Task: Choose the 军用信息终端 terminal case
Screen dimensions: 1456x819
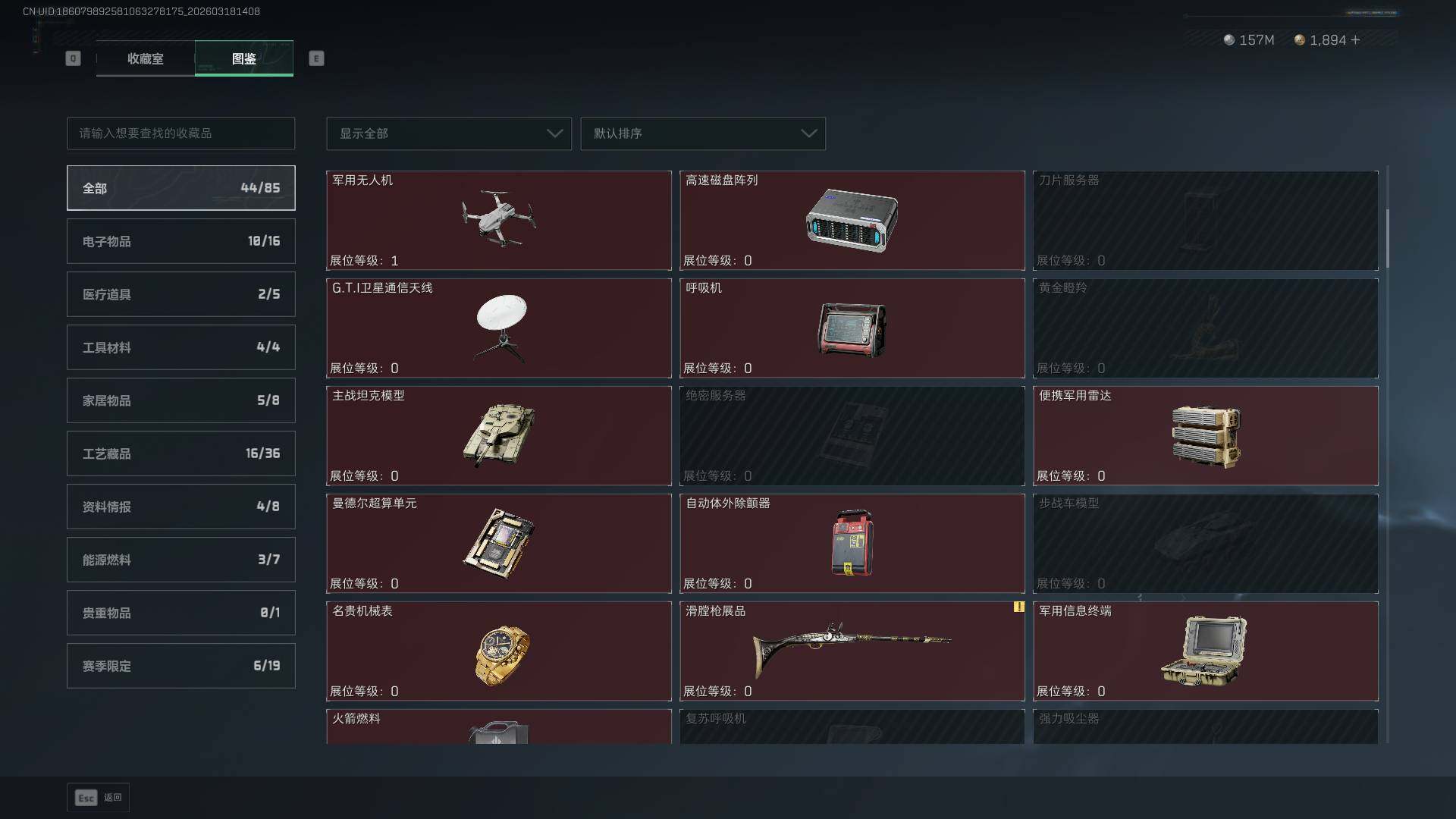Action: (x=1205, y=651)
